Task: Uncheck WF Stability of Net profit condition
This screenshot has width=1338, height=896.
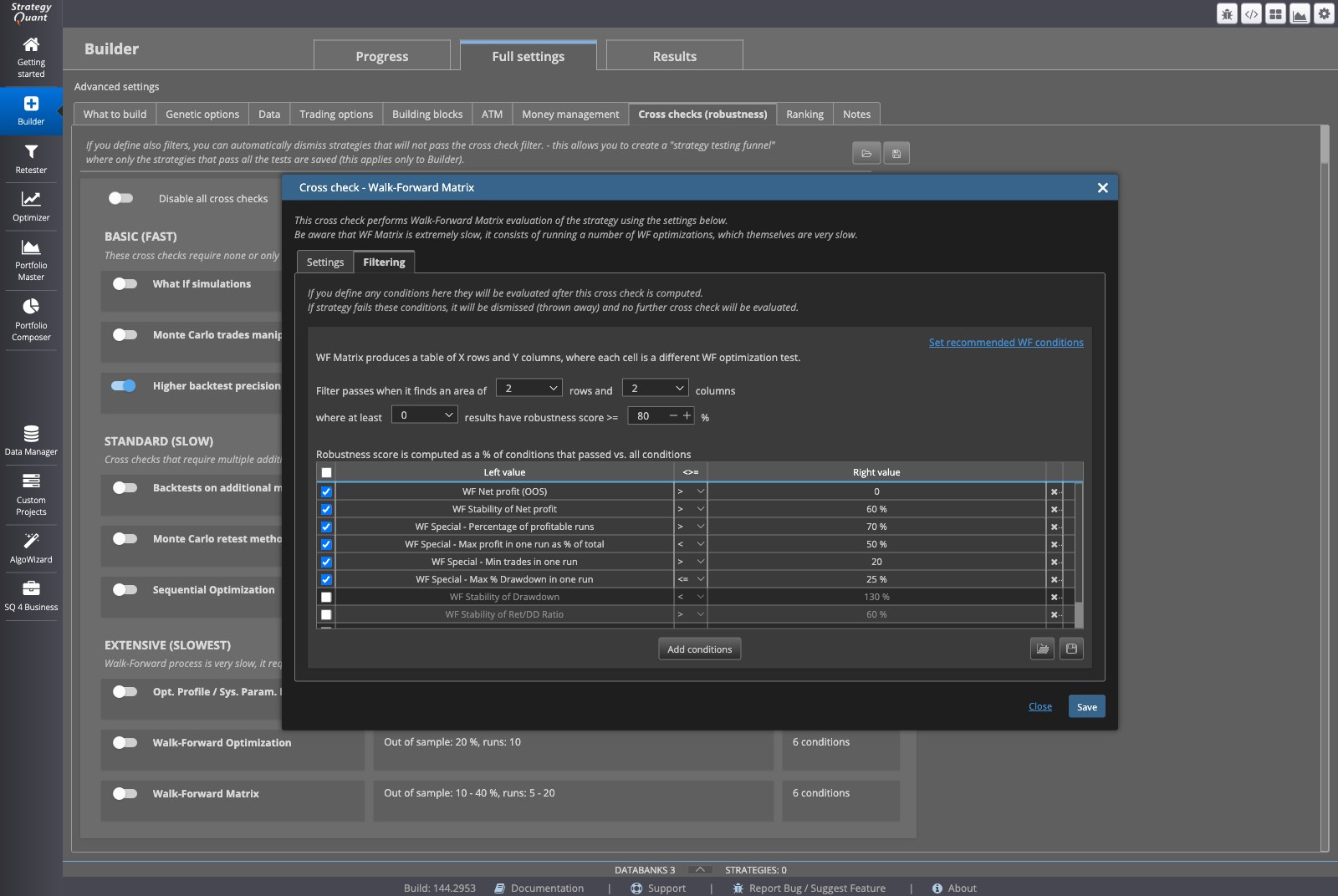Action: 326,509
